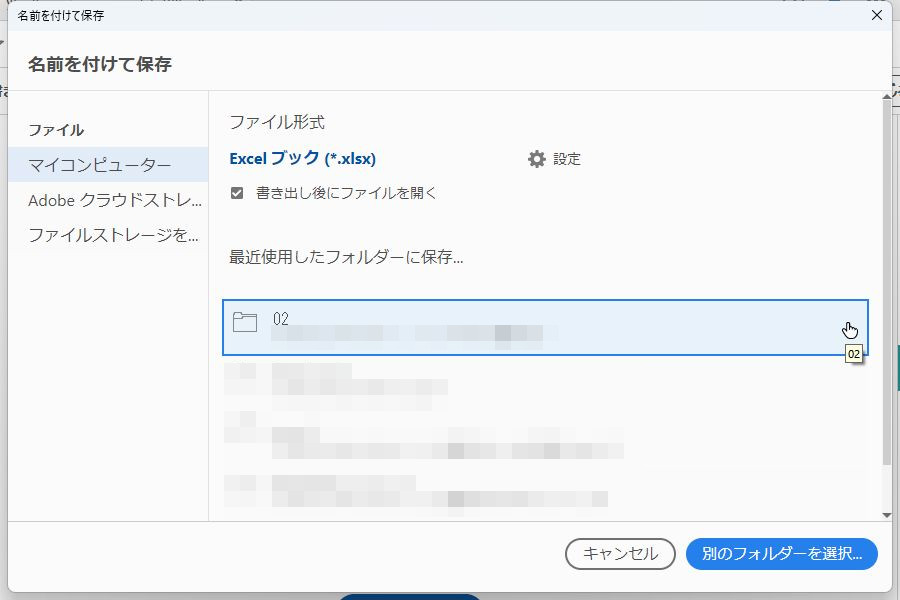The height and width of the screenshot is (600, 900).
Task: Click 別のフォルダーを選択 button
Action: click(x=781, y=554)
